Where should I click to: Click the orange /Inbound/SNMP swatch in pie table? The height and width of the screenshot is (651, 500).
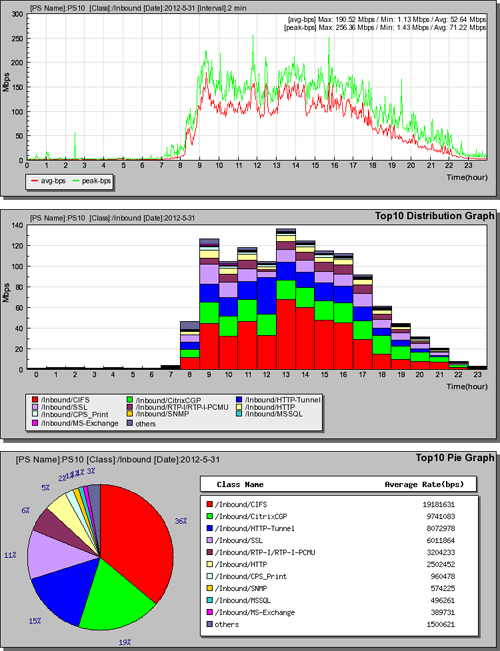click(210, 588)
